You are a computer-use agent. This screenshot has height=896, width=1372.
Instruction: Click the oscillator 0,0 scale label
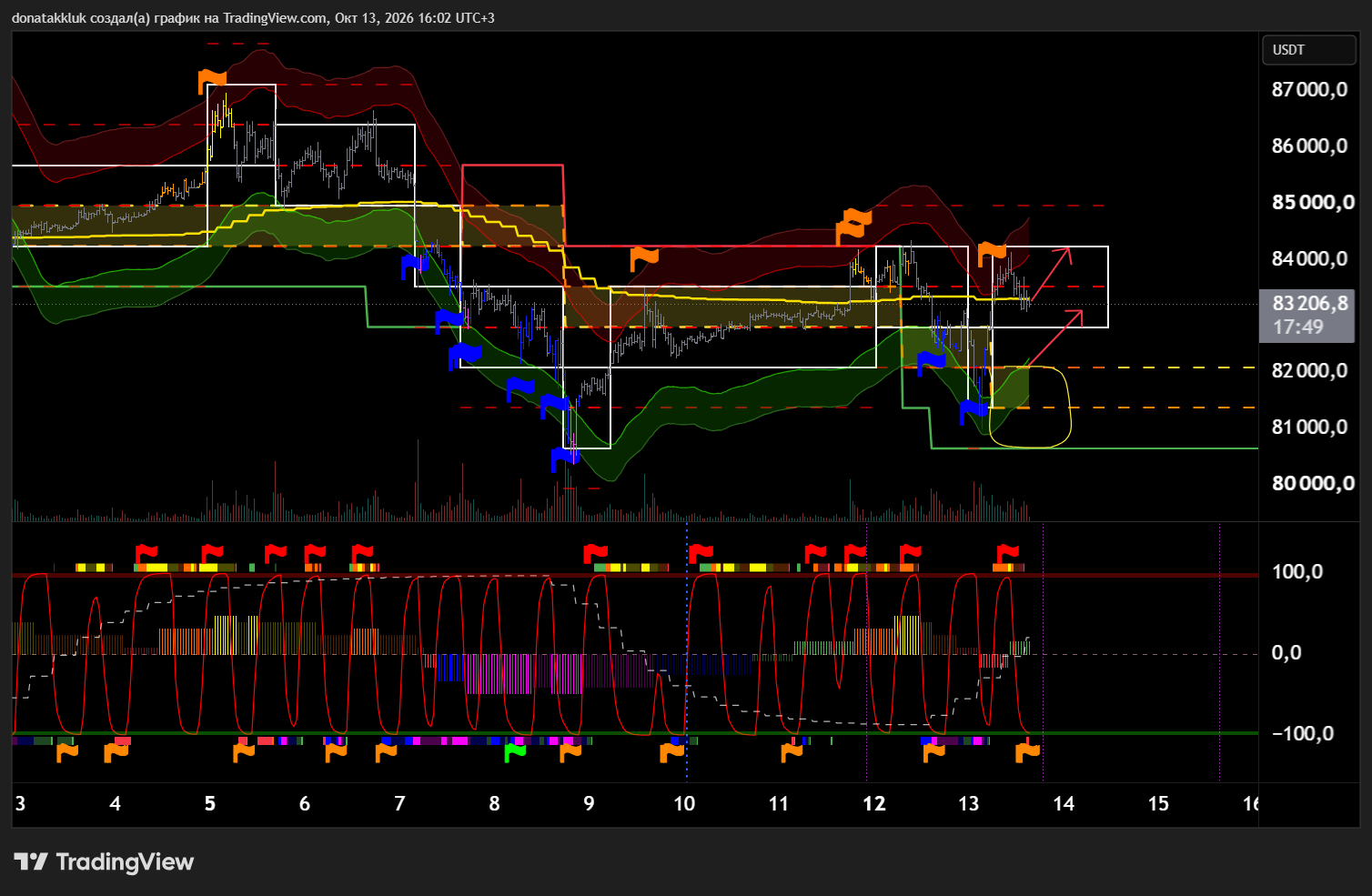[x=1286, y=652]
